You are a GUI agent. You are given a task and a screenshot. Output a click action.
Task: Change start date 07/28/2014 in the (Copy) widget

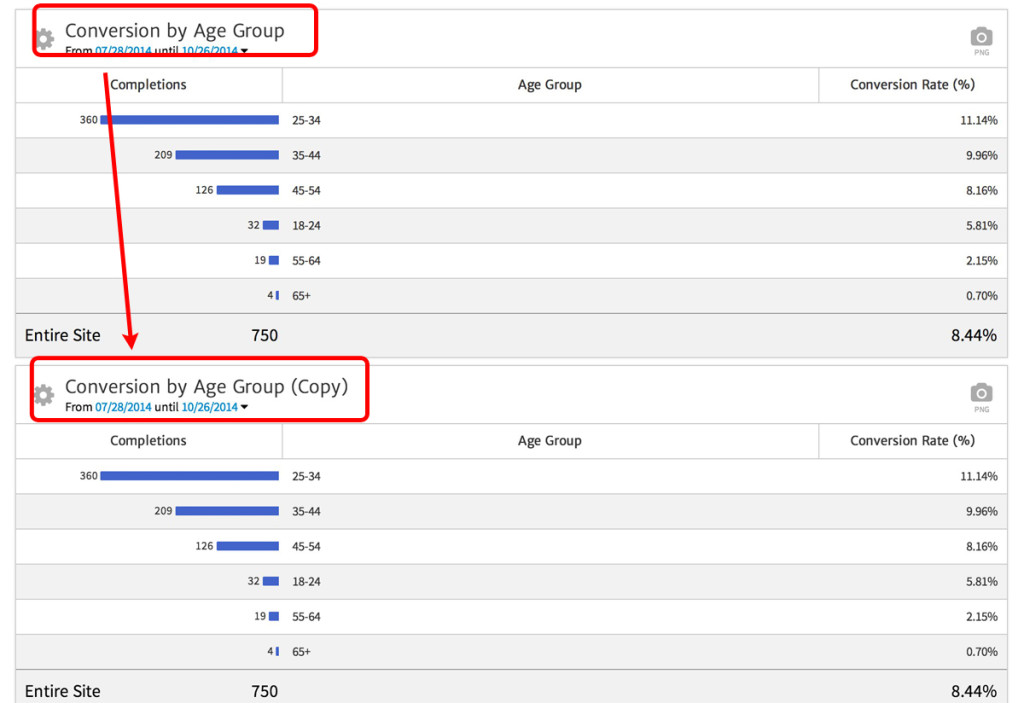point(123,407)
